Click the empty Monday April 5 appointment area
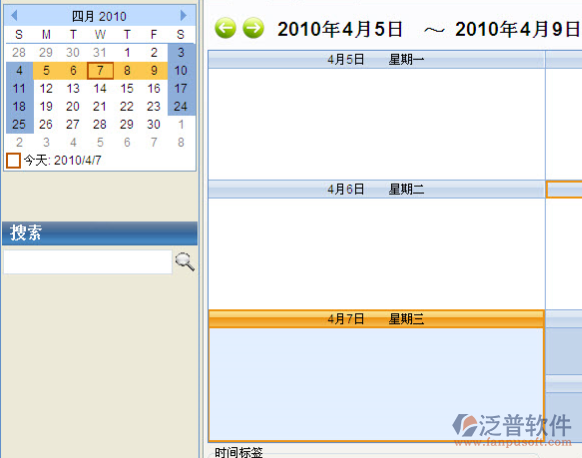The height and width of the screenshot is (458, 582). point(376,124)
